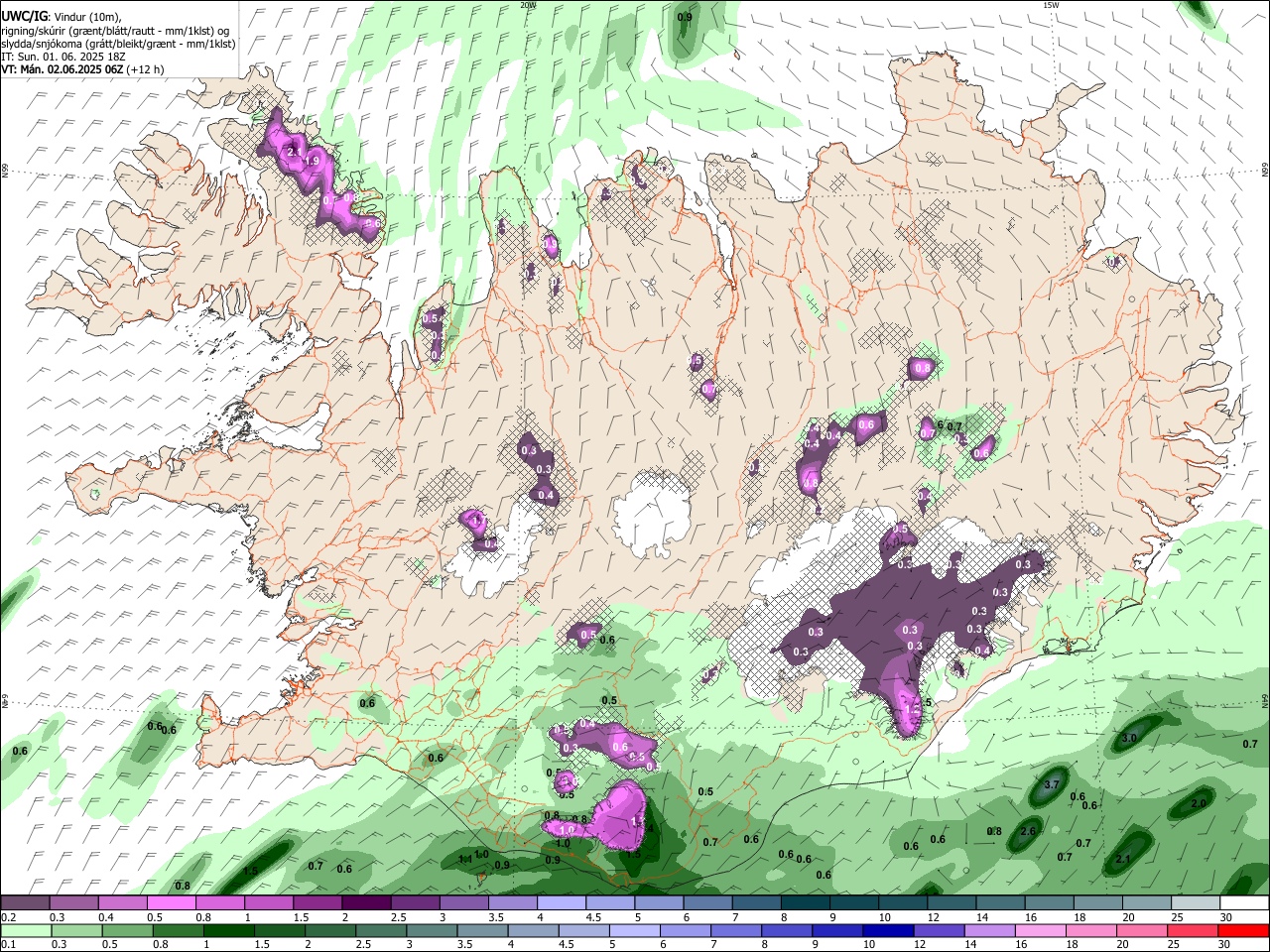This screenshot has width=1270, height=952.
Task: Pick the palest green swatch starting at 0.1
Action: (26, 930)
